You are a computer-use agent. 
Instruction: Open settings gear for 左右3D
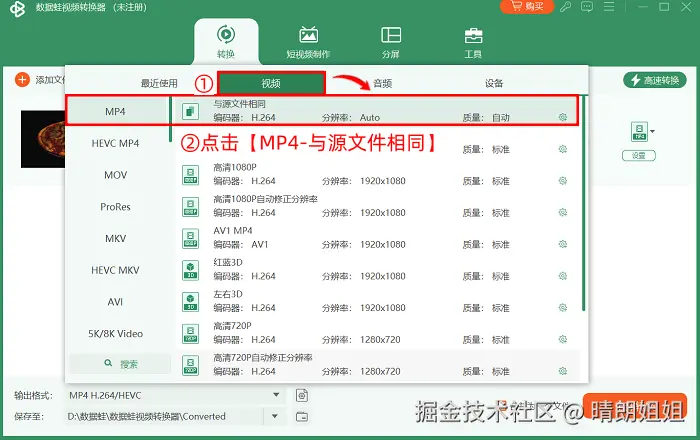(562, 307)
